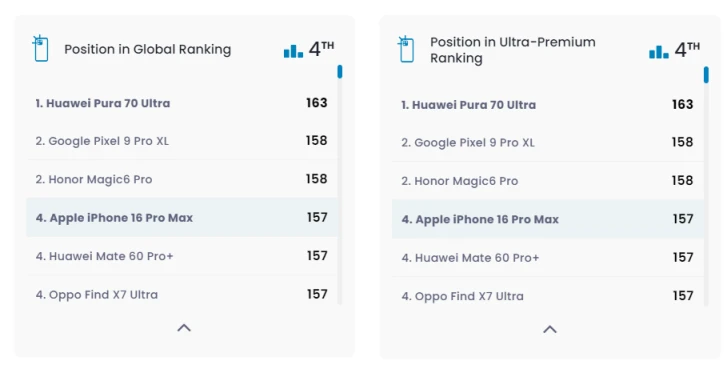This screenshot has width=727, height=365.
Task: Select highlighted Apple iPhone 16 Pro Max global row
Action: click(x=182, y=218)
